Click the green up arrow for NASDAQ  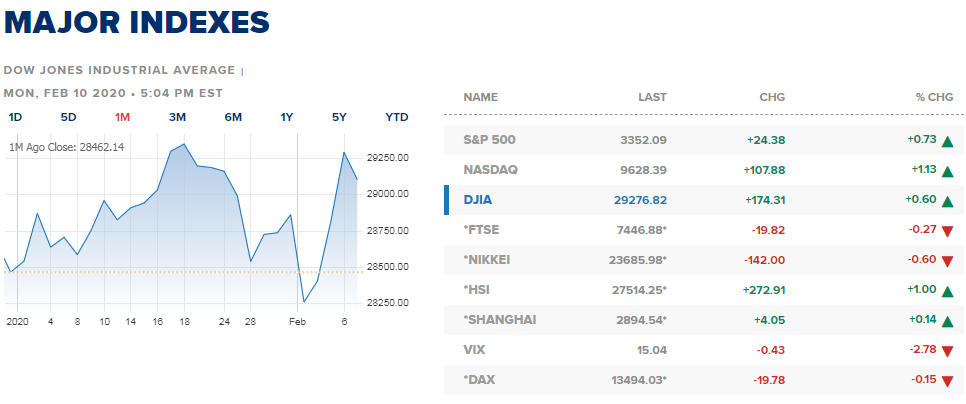click(948, 171)
